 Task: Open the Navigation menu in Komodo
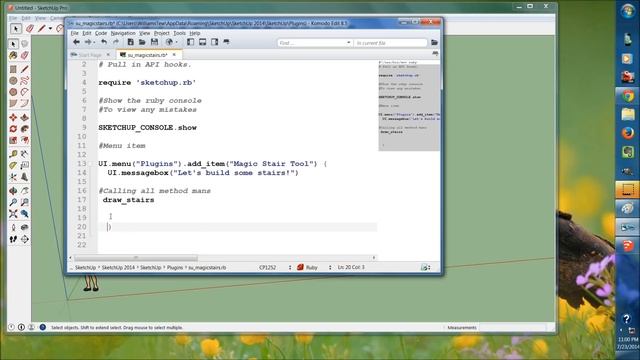tap(123, 33)
